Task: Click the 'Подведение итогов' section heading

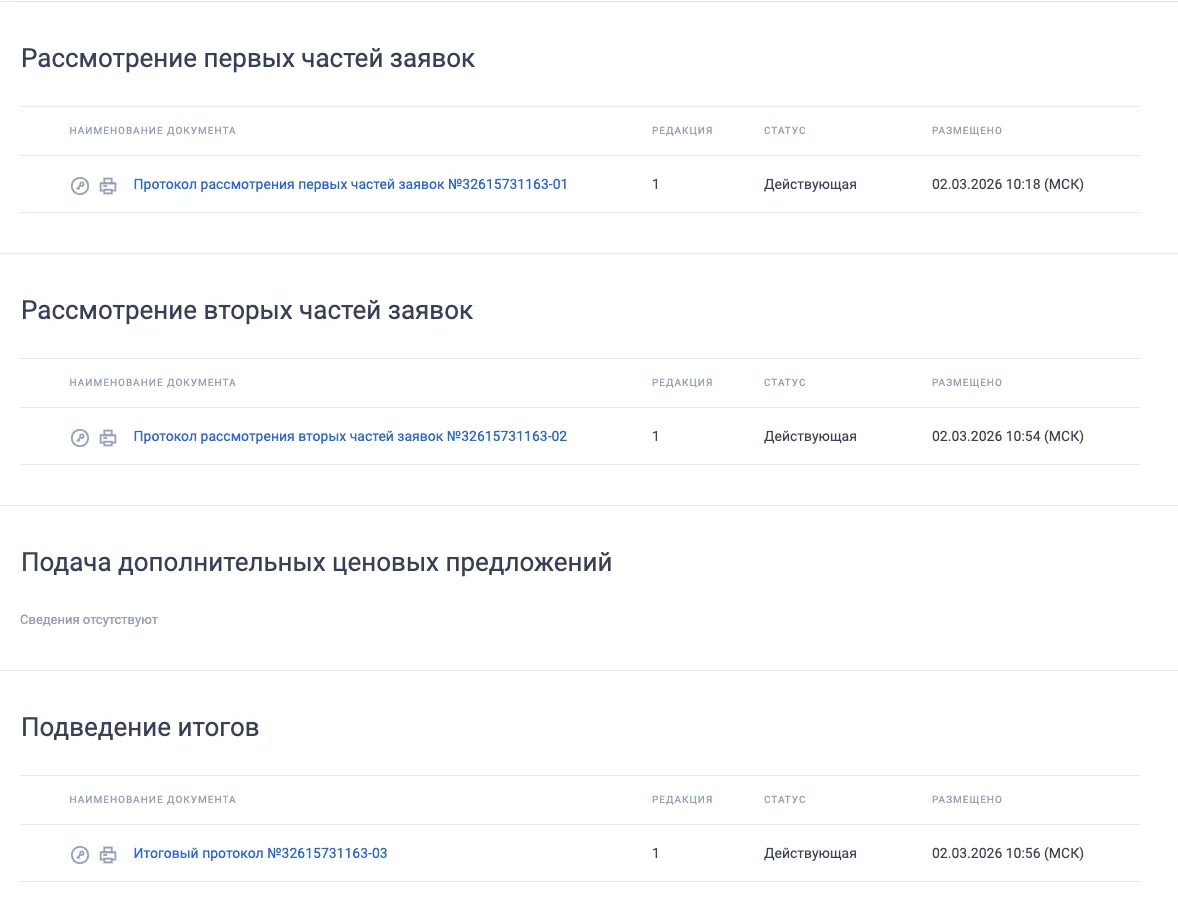Action: click(140, 727)
